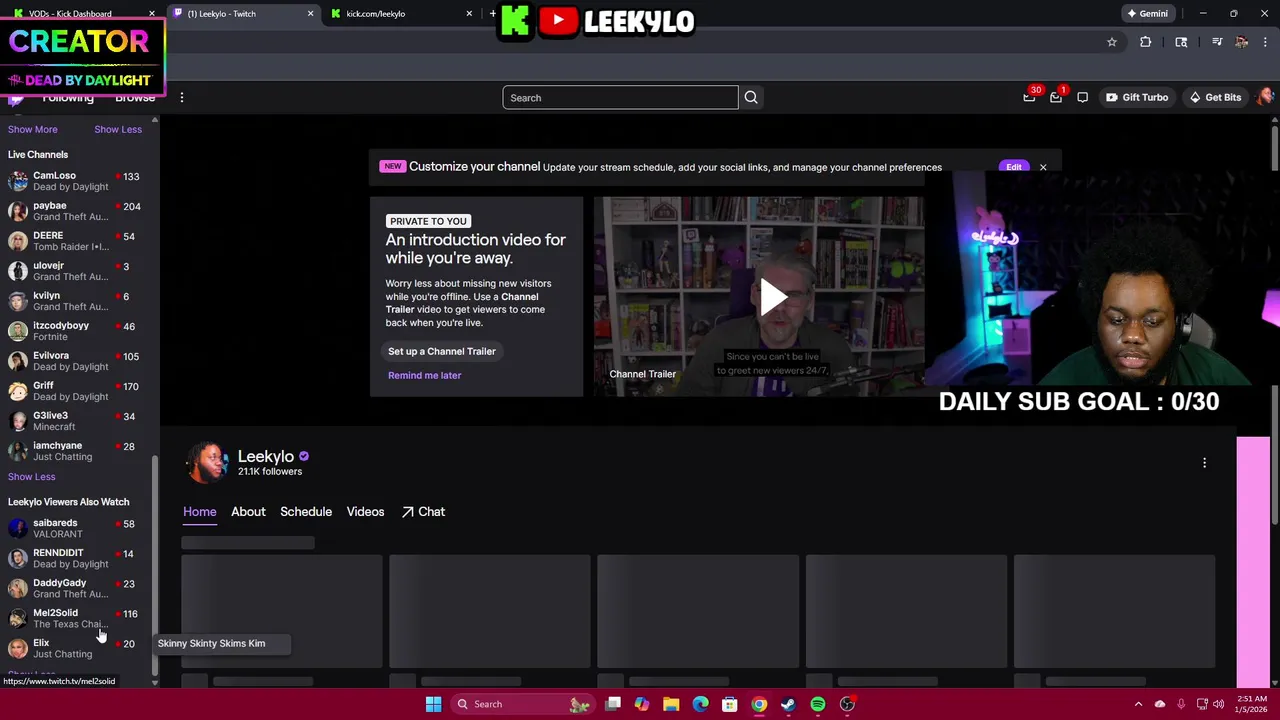Open Chrome three-dot menu

(x=1265, y=42)
